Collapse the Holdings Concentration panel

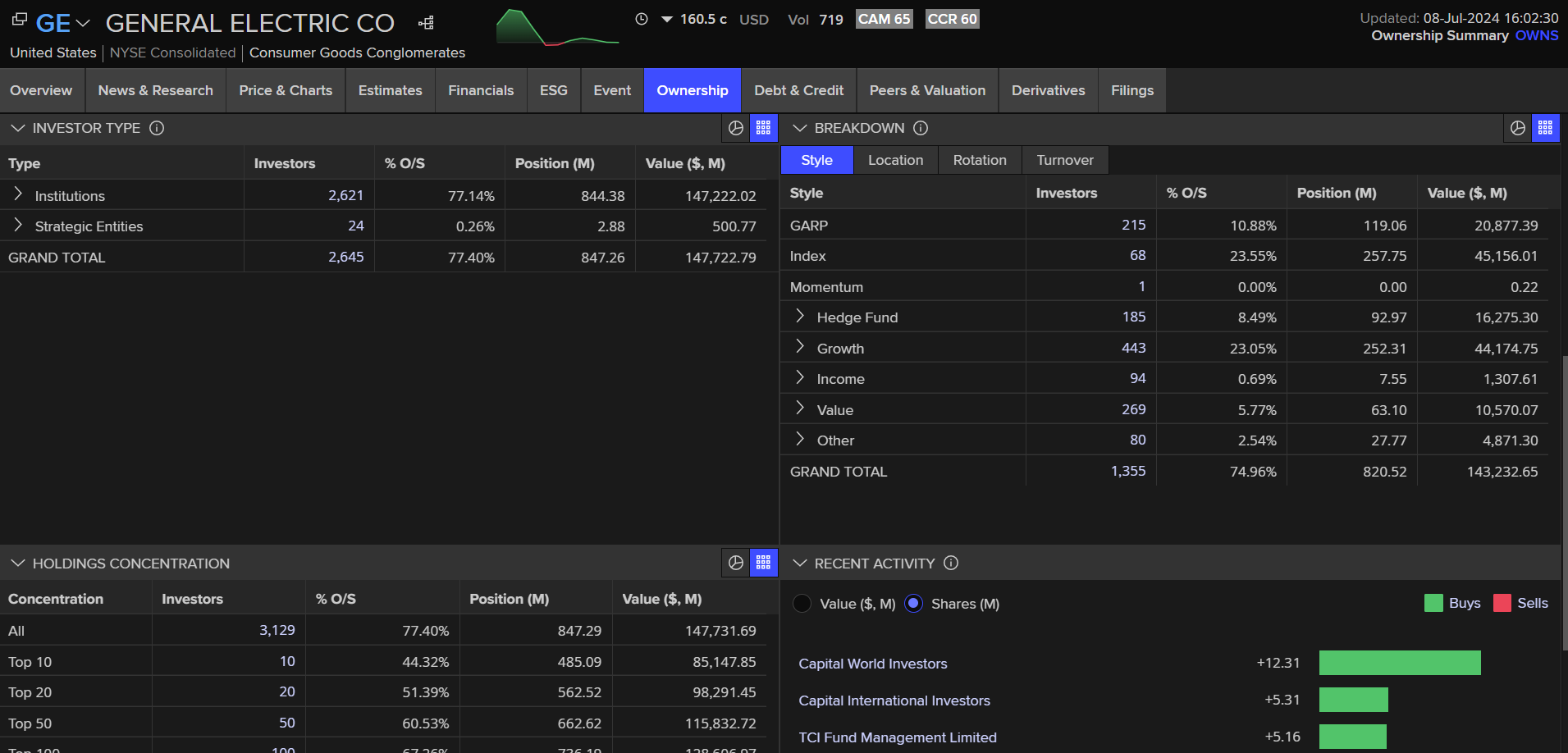click(x=17, y=564)
